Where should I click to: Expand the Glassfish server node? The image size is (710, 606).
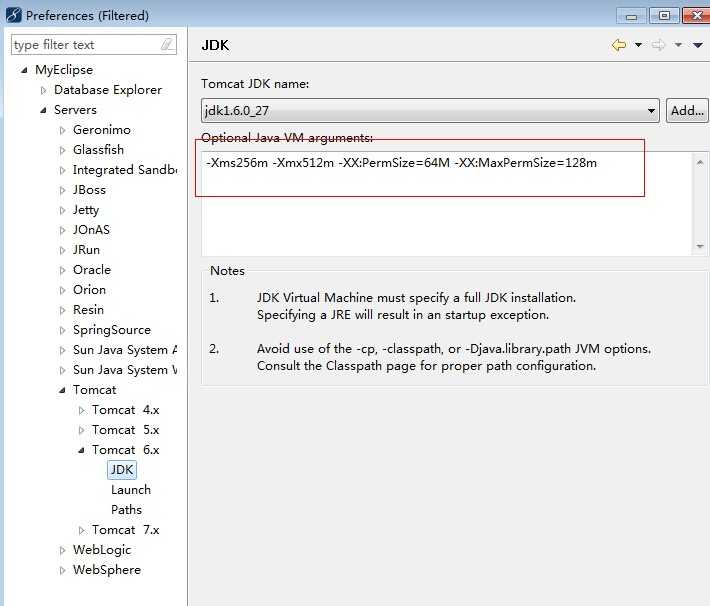coord(62,150)
